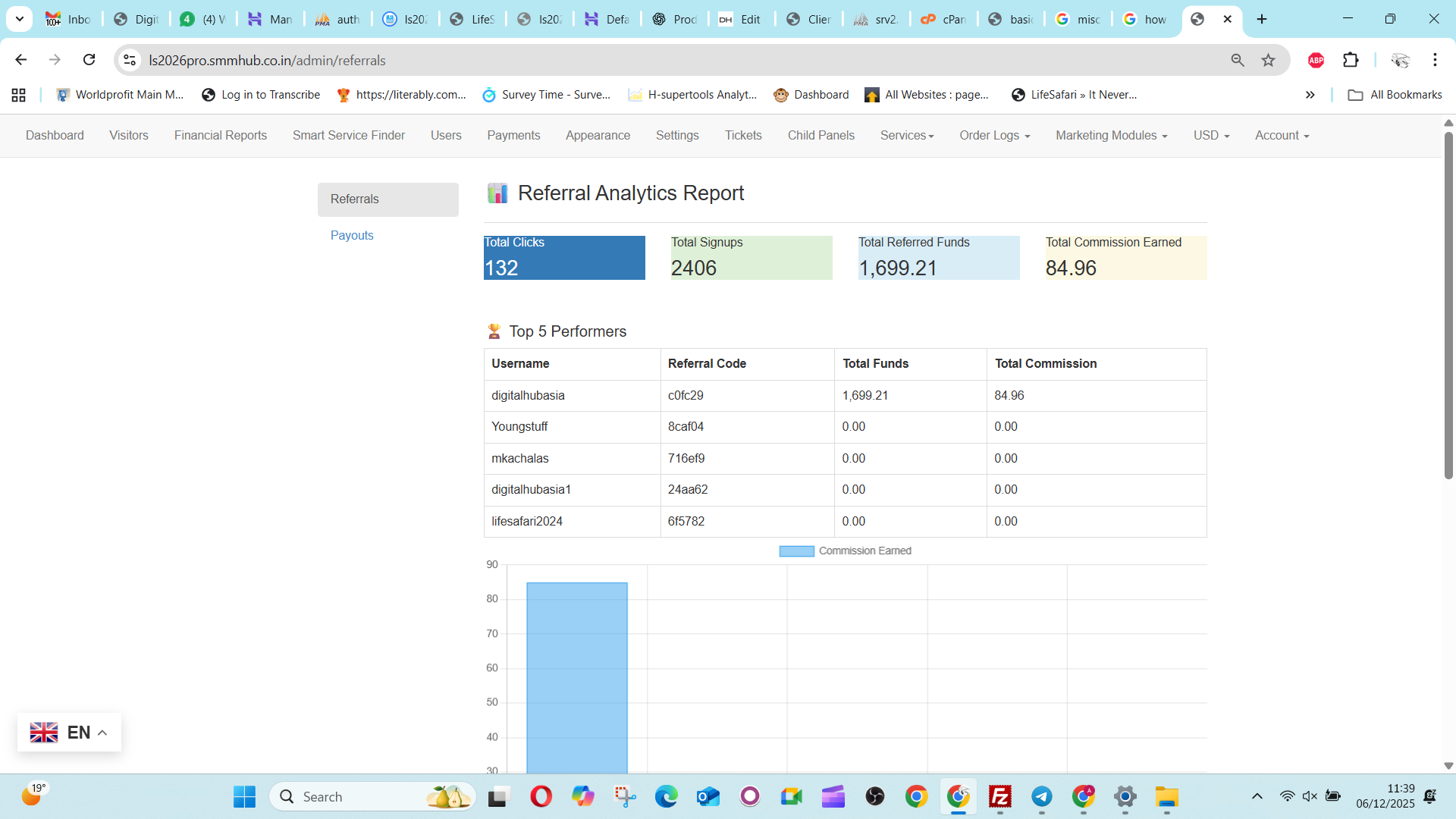This screenshot has width=1456, height=819.
Task: Click the site information icon in address bar
Action: (130, 60)
